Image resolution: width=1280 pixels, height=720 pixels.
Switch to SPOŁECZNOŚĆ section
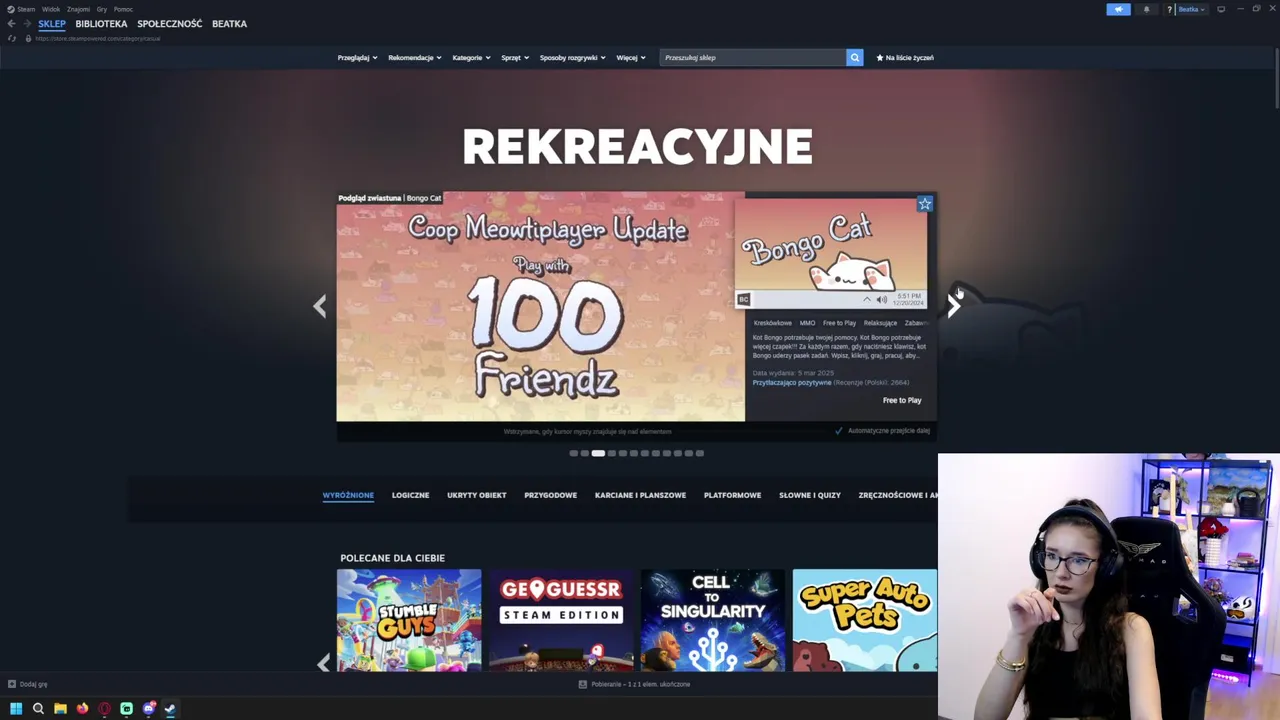pos(169,24)
